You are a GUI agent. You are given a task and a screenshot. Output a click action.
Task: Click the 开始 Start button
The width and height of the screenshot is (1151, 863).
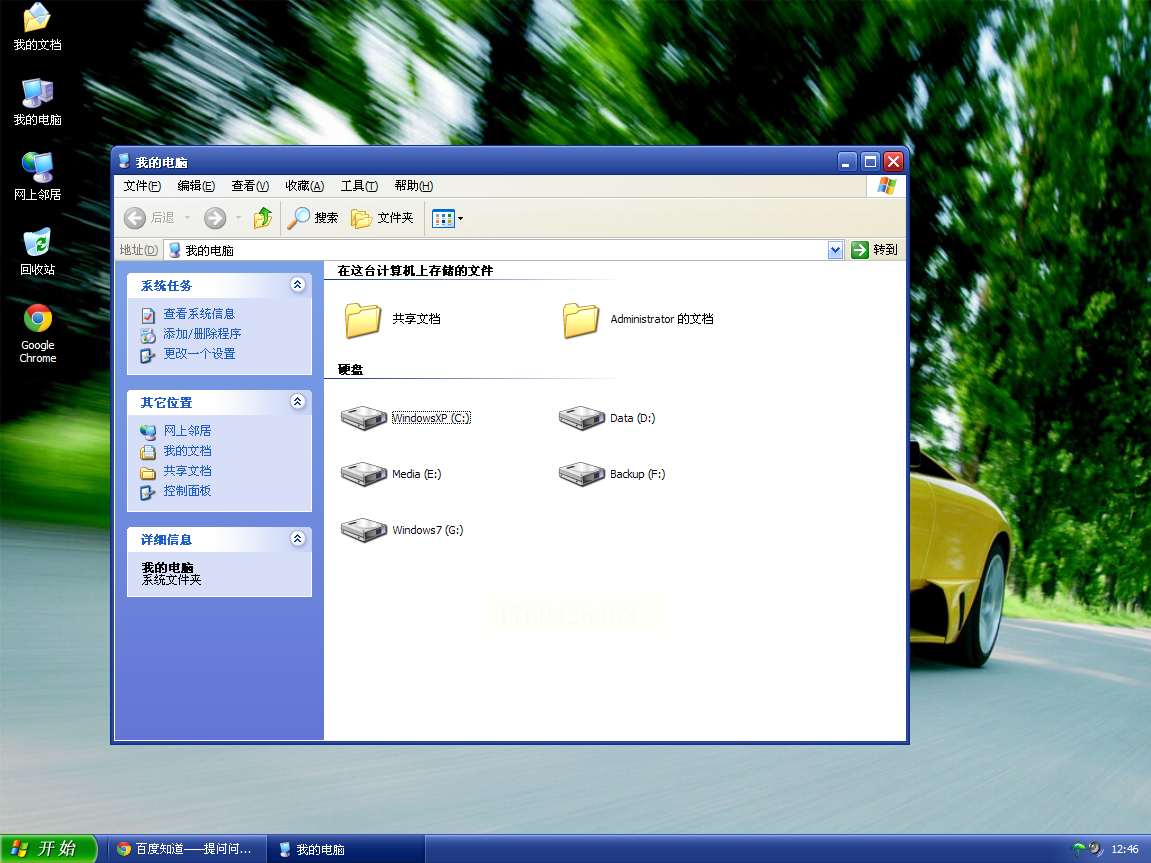48,849
